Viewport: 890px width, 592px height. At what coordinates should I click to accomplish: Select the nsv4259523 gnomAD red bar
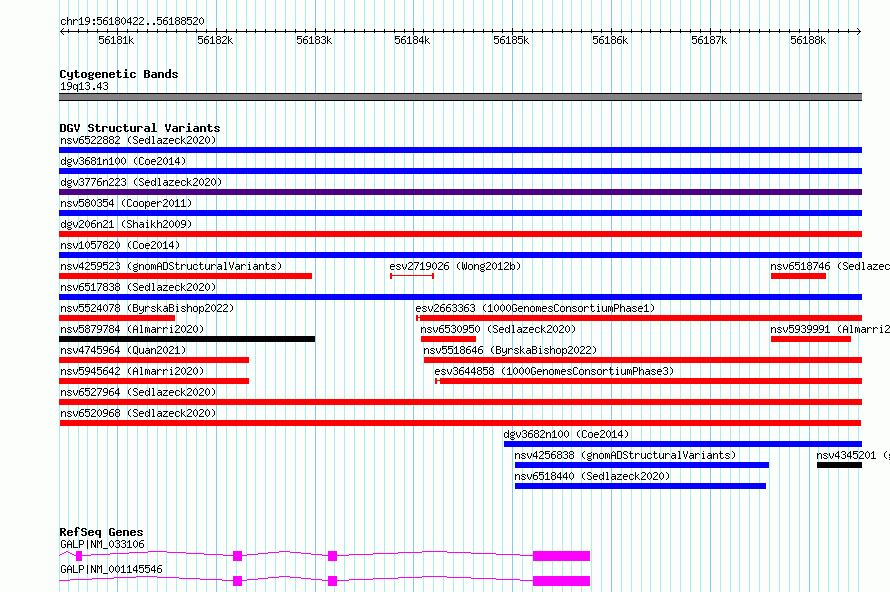point(186,276)
